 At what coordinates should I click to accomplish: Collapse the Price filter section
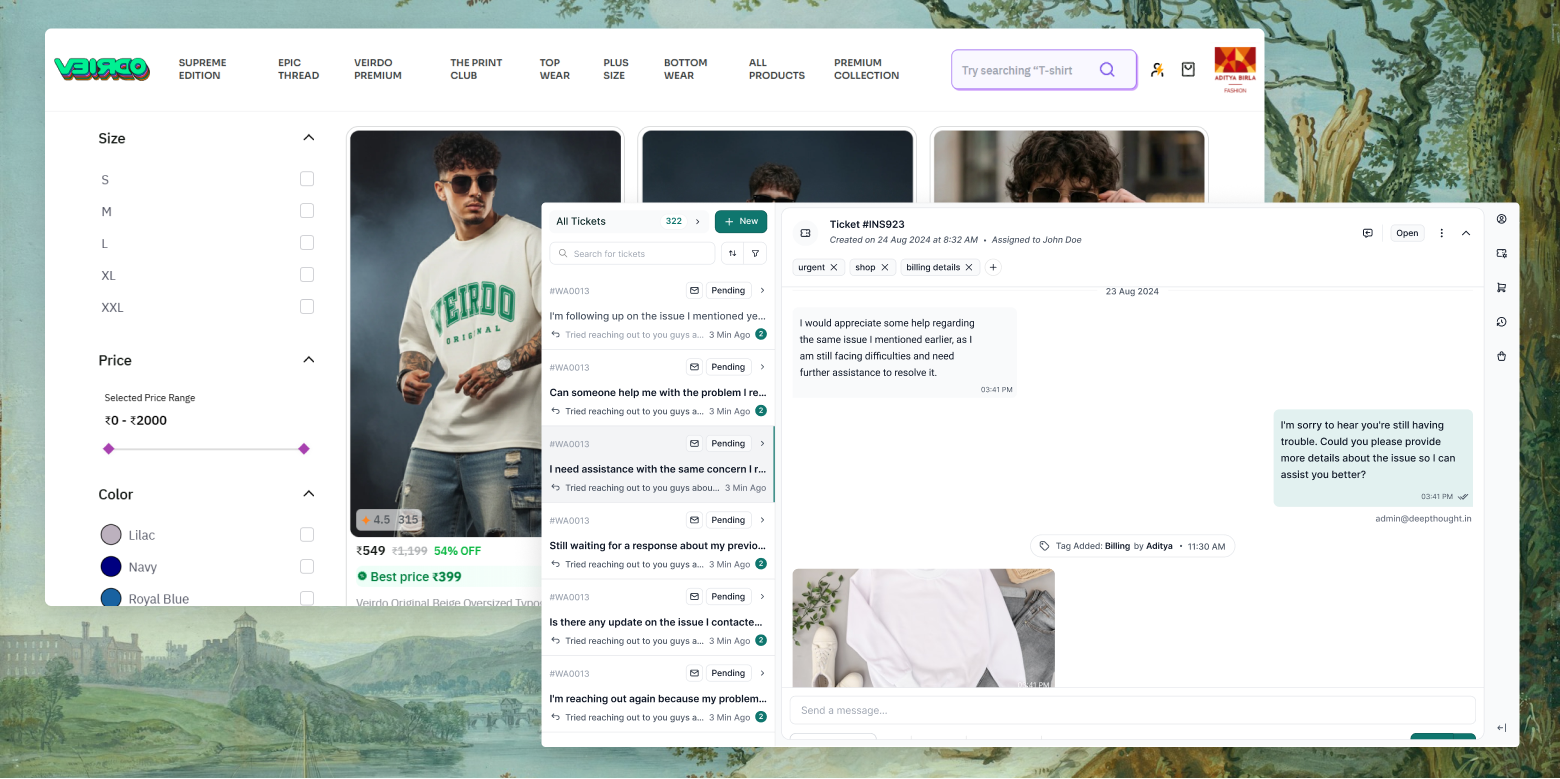point(309,360)
